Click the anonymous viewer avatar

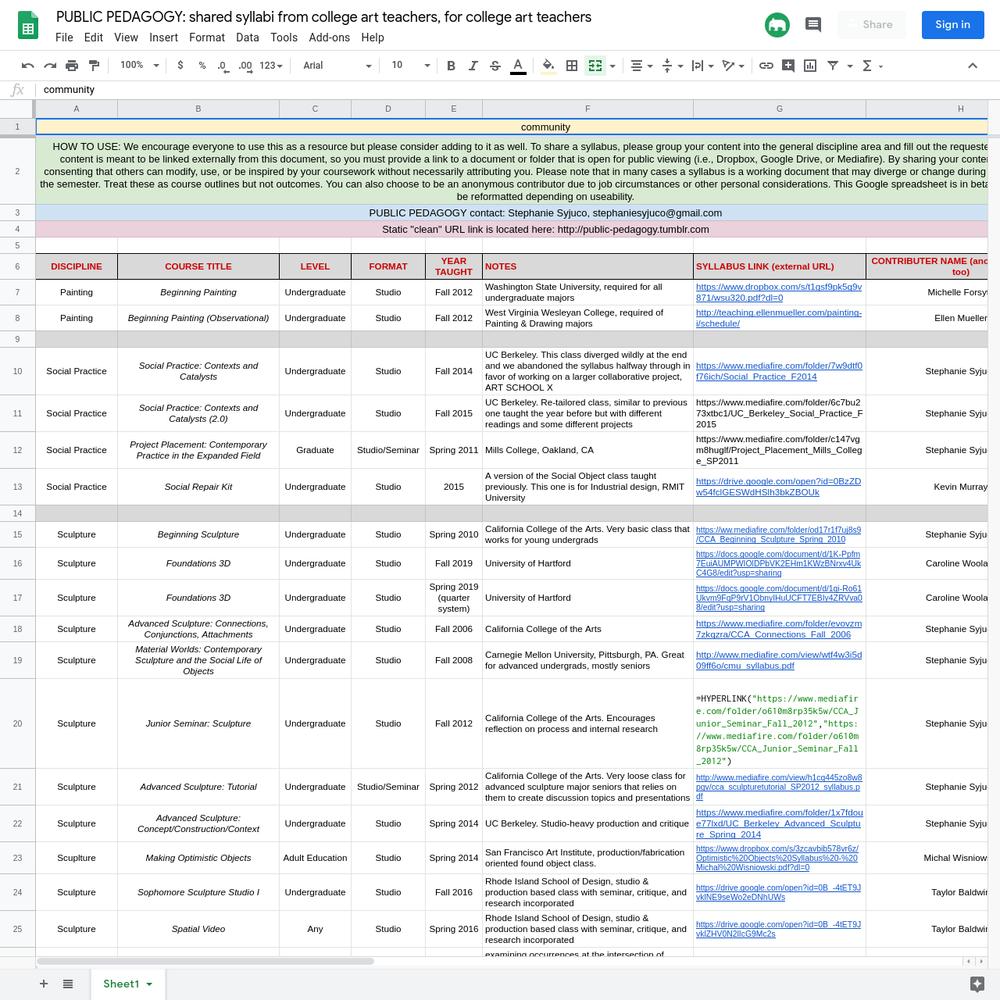tap(777, 25)
